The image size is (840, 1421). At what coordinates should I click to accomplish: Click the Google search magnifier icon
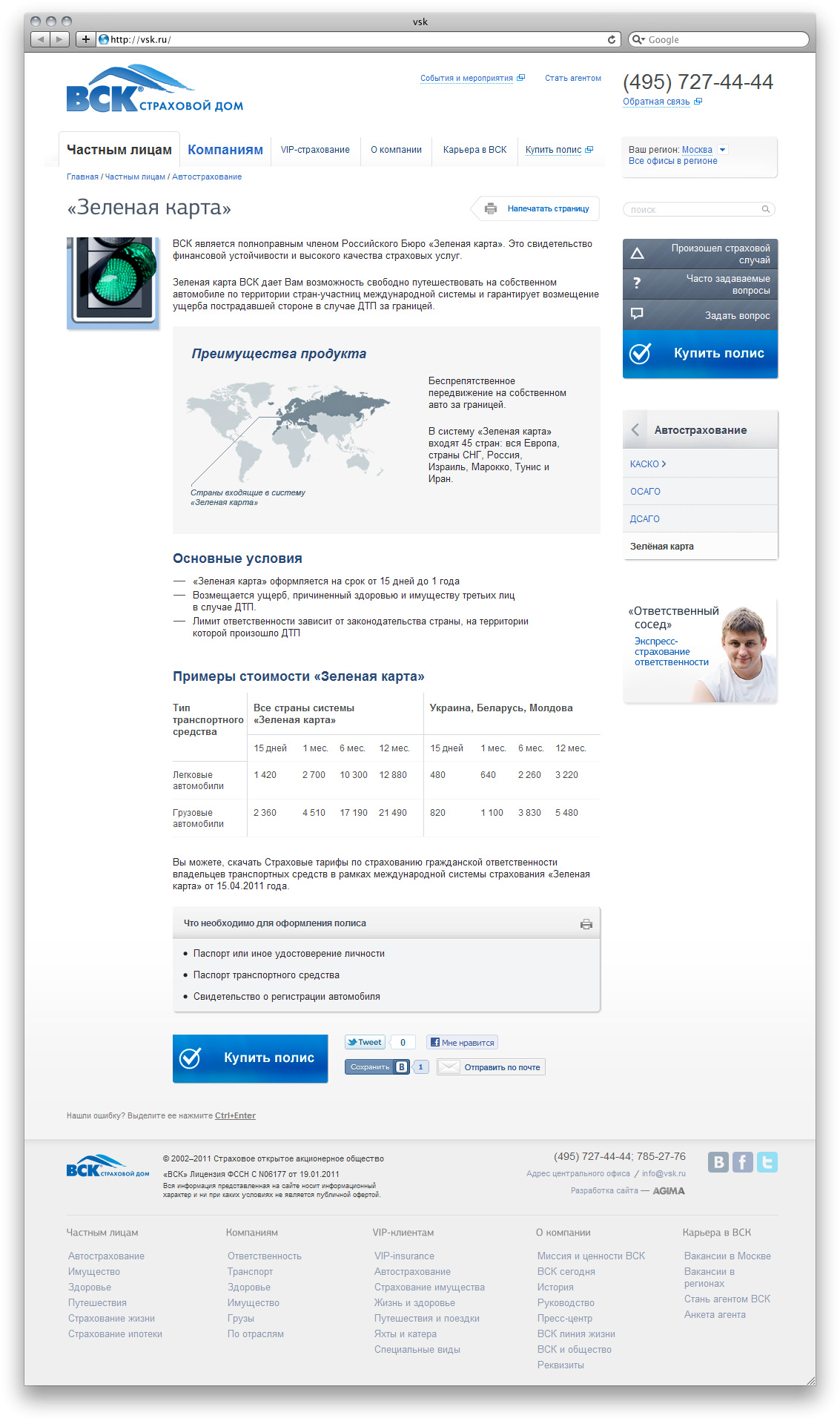[x=636, y=39]
